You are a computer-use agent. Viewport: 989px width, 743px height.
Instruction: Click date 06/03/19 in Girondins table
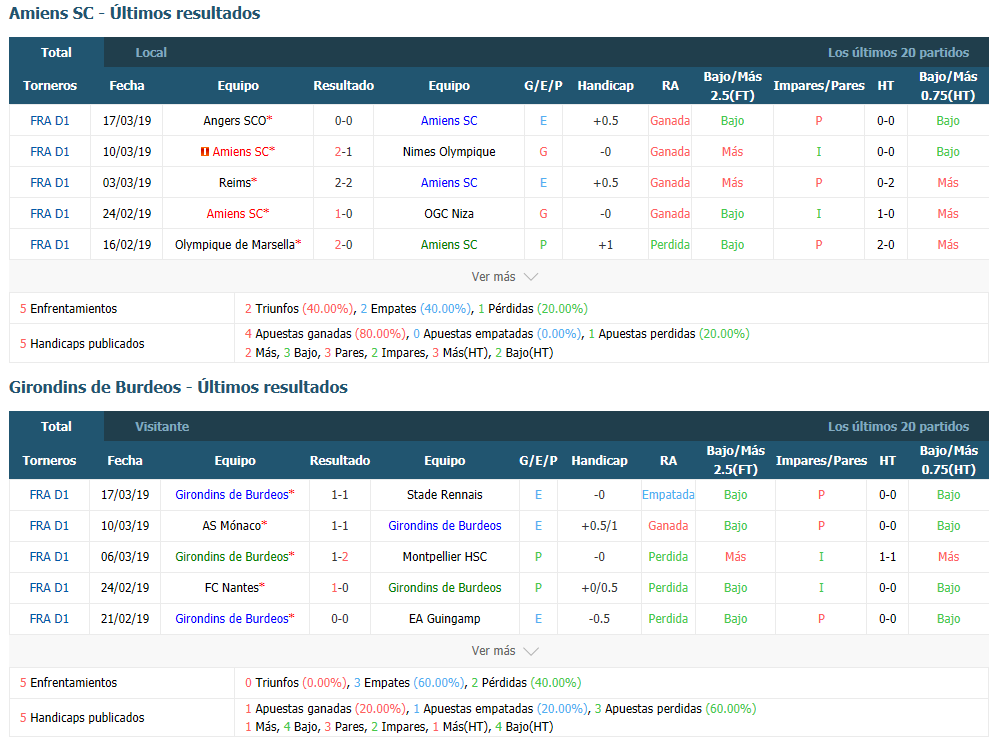pos(125,556)
